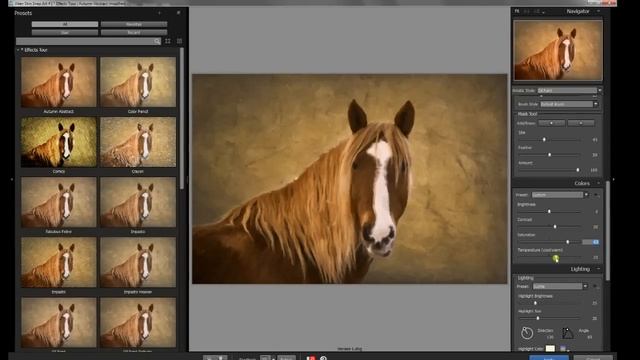Click the pin icon in Presets header
Image resolution: width=640 pixels, height=360 pixels.
tap(178, 13)
